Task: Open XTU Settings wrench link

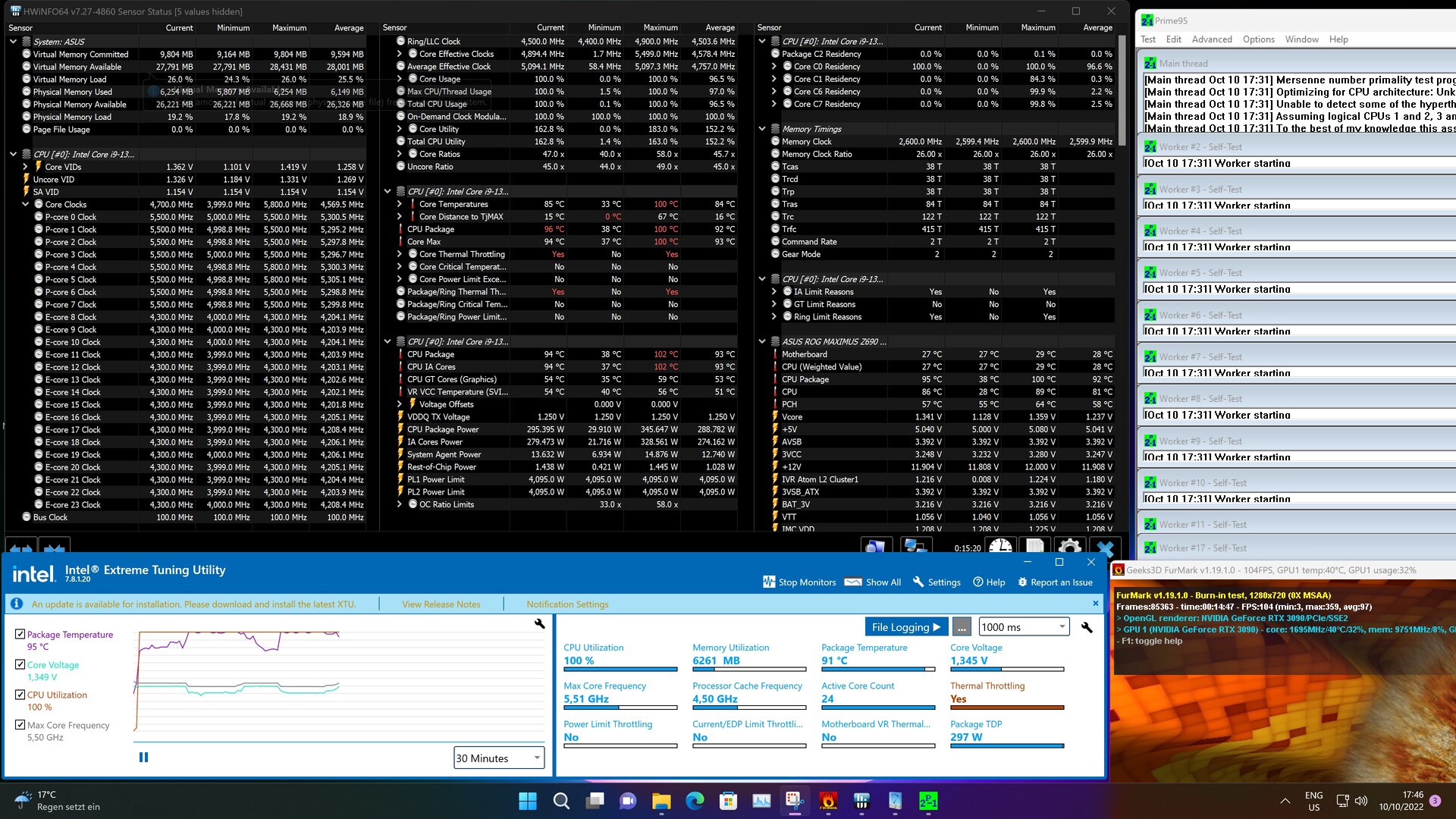Action: click(937, 582)
